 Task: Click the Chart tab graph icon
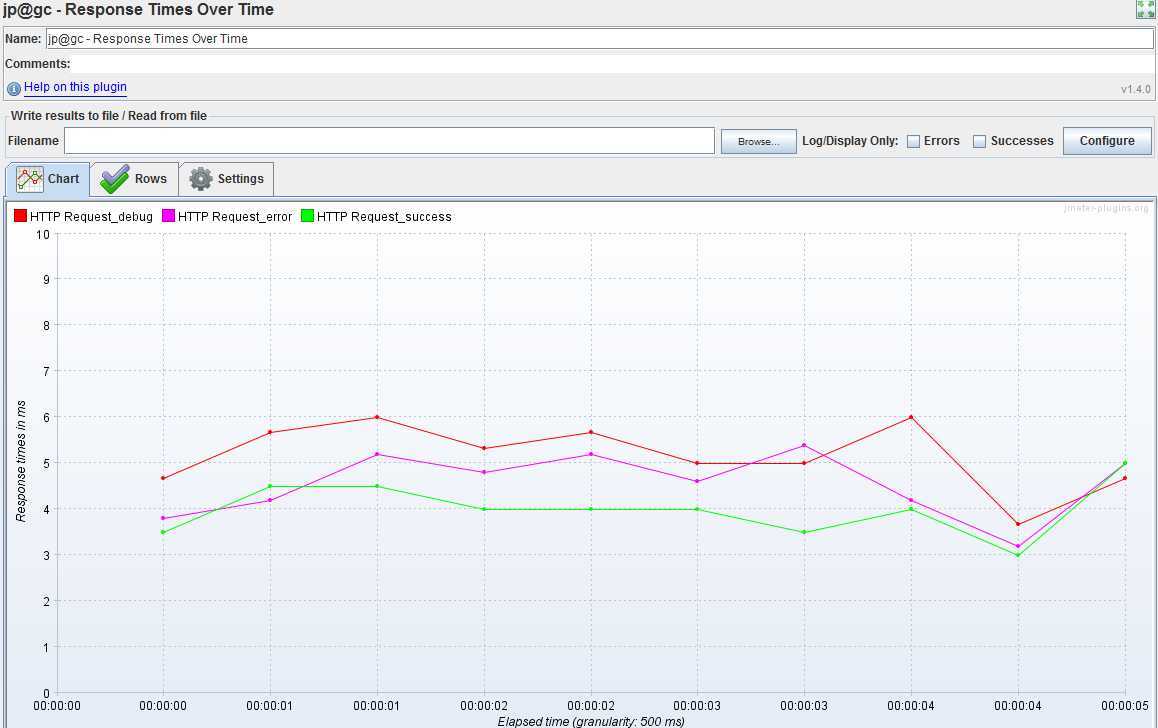point(30,179)
